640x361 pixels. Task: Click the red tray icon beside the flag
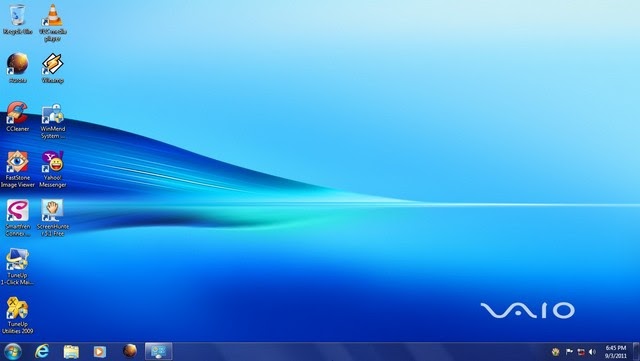[581, 352]
